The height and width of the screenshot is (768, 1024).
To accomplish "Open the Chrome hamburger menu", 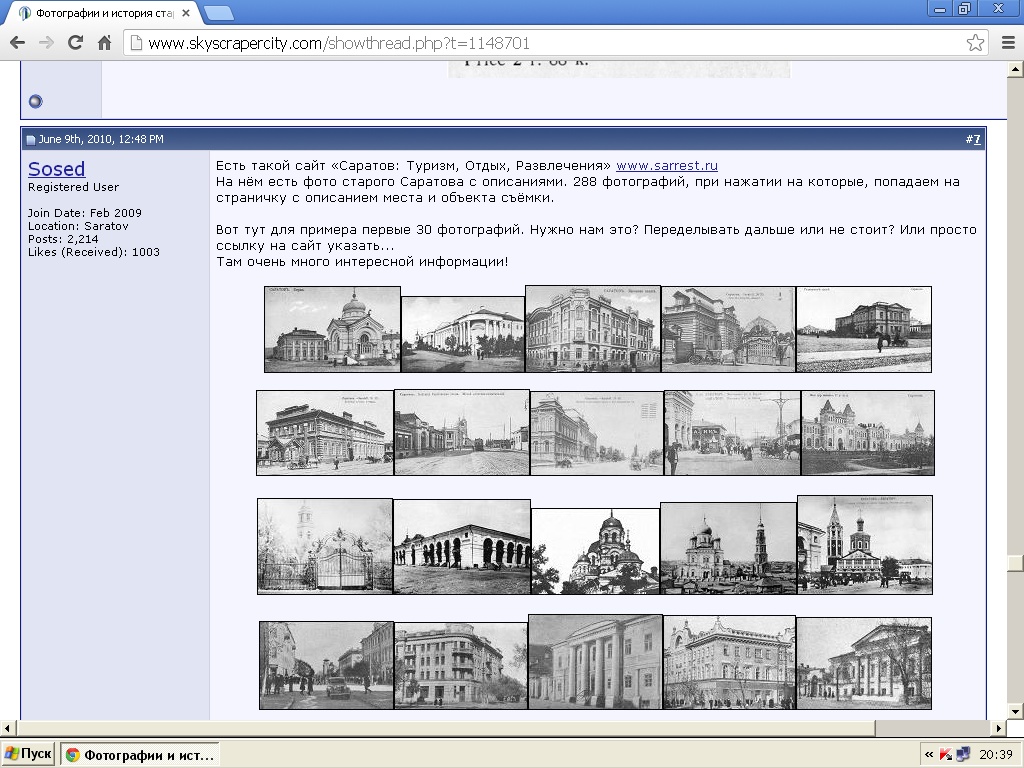I will coord(1007,43).
